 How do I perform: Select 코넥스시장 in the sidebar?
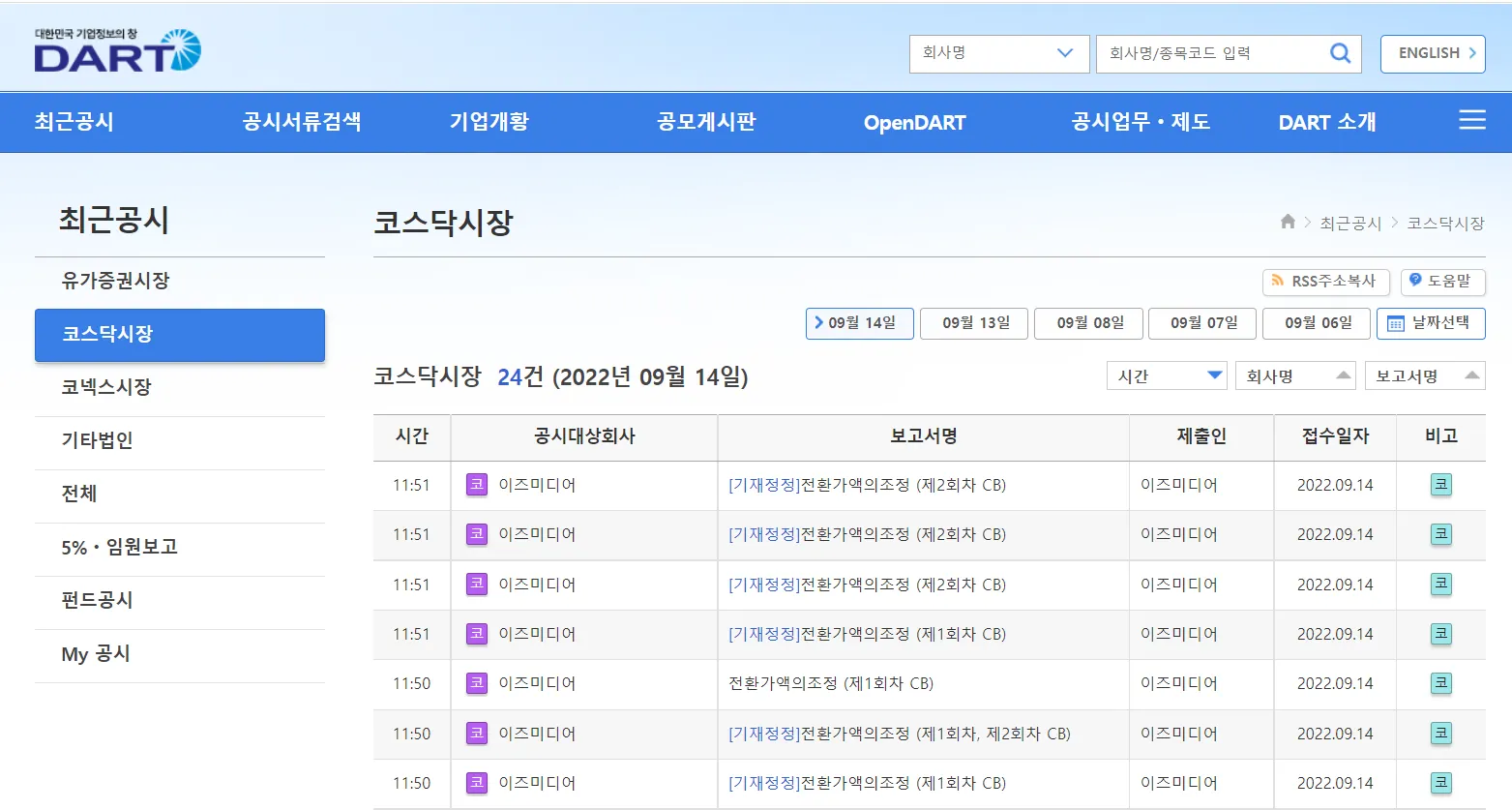180,387
